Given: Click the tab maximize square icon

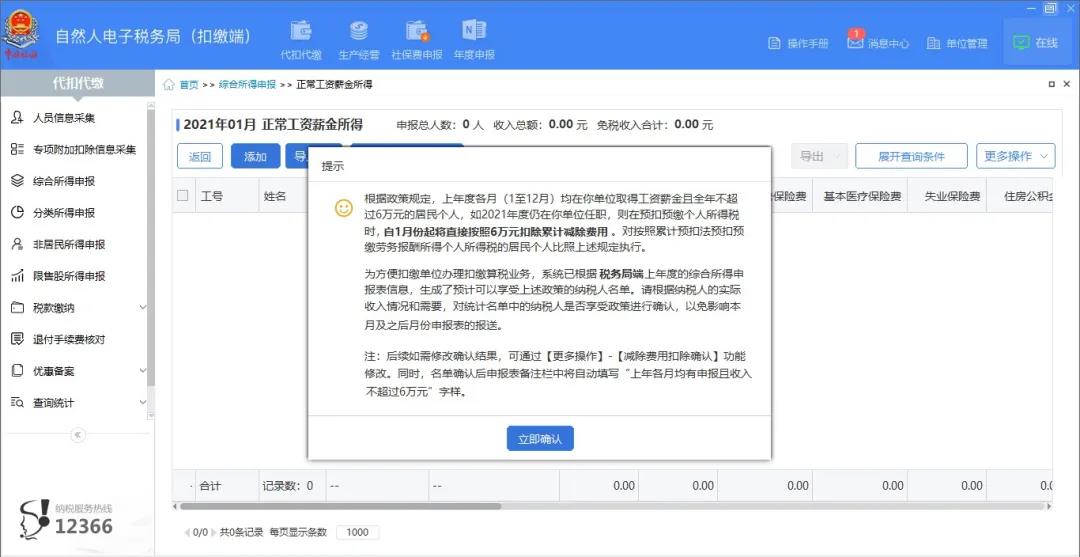Looking at the screenshot, I should point(1052,84).
